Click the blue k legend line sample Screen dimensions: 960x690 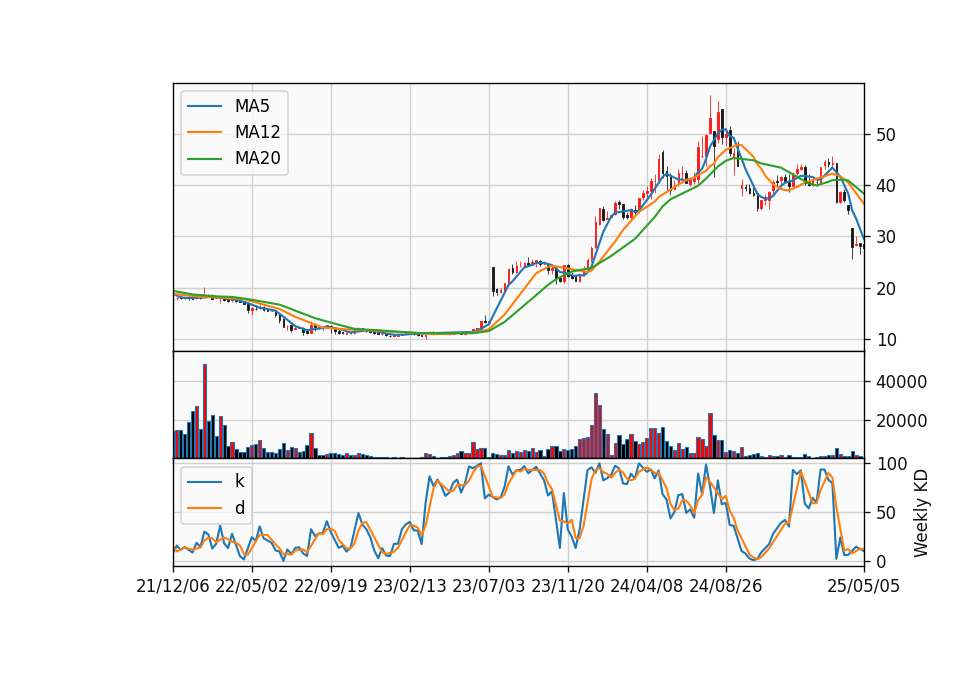tap(204, 482)
